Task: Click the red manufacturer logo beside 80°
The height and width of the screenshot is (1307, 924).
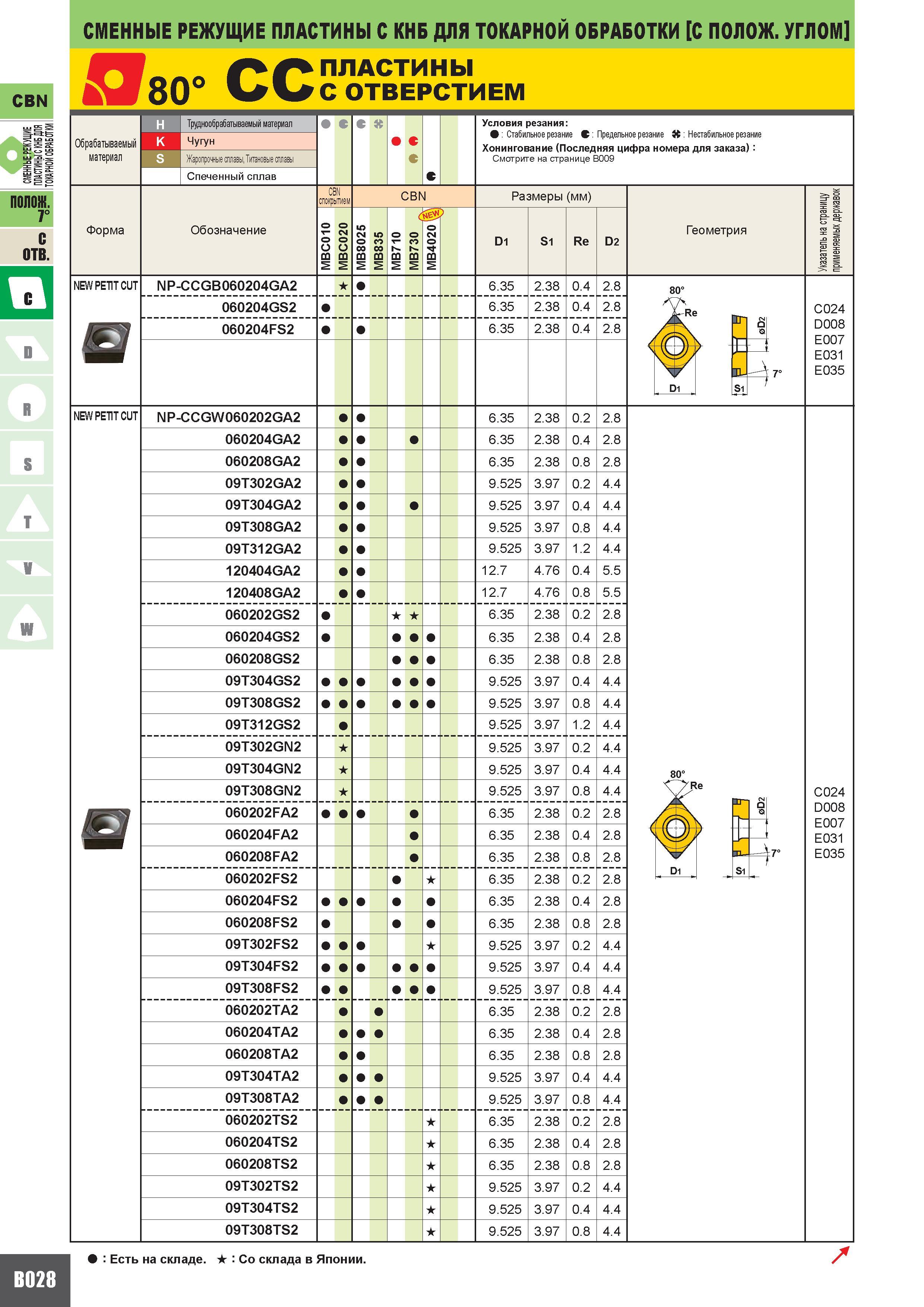Action: click(x=113, y=79)
